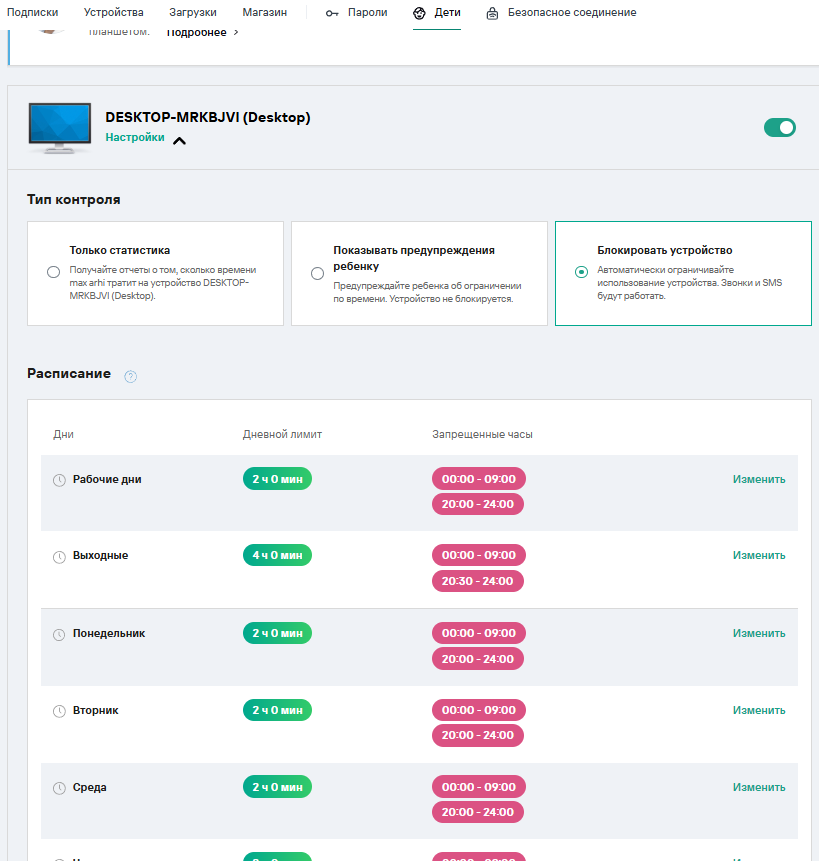Select the Блокировать устройство radio option

click(x=581, y=272)
